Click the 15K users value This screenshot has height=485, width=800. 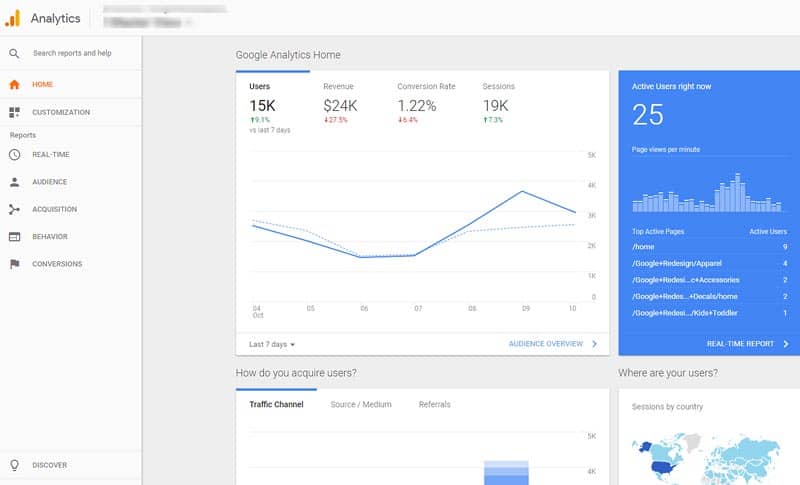point(262,106)
